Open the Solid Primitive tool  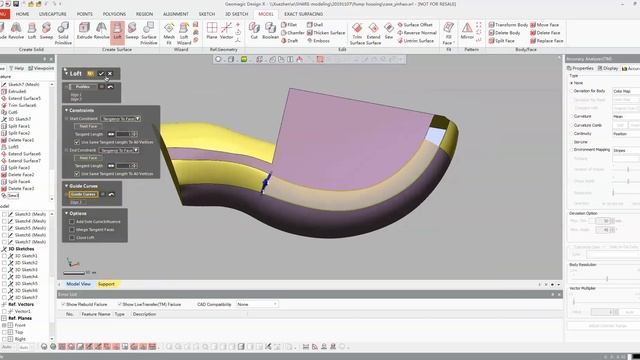tap(63, 33)
